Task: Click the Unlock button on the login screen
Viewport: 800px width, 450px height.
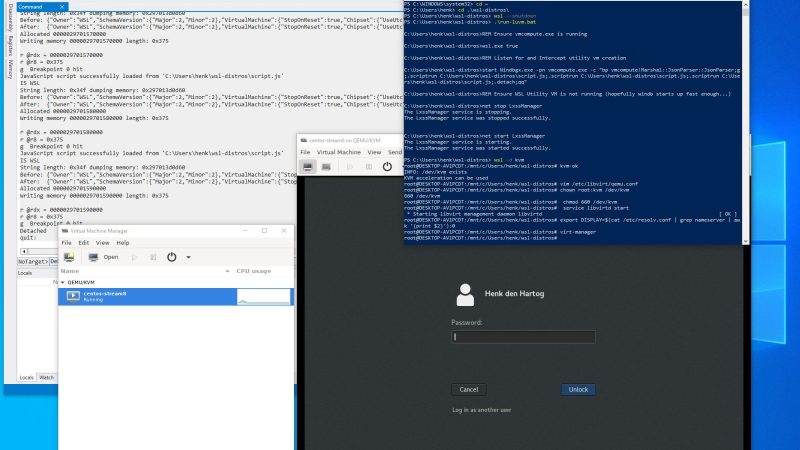Action: [x=578, y=389]
